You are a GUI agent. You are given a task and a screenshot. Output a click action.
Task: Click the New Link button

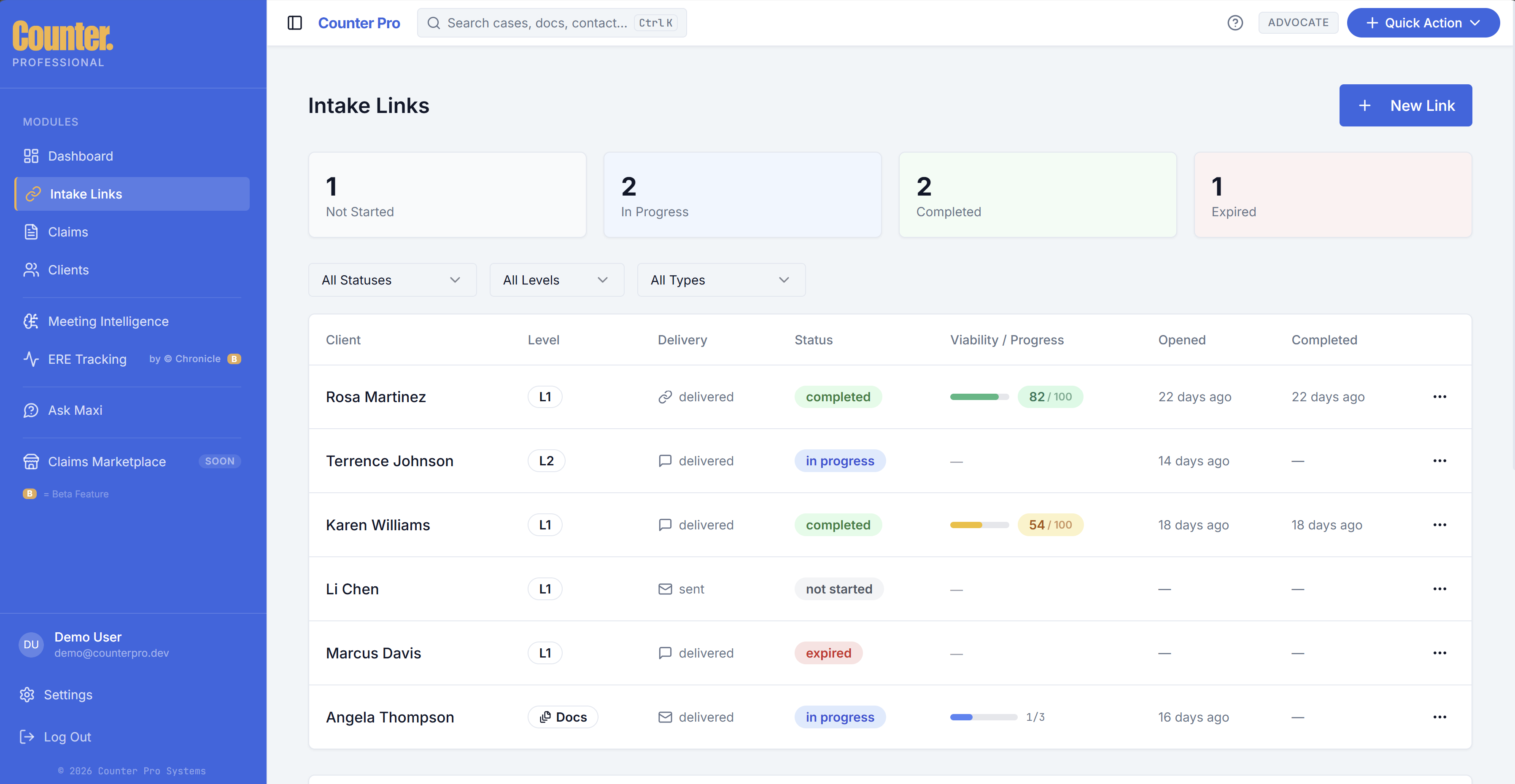point(1405,106)
